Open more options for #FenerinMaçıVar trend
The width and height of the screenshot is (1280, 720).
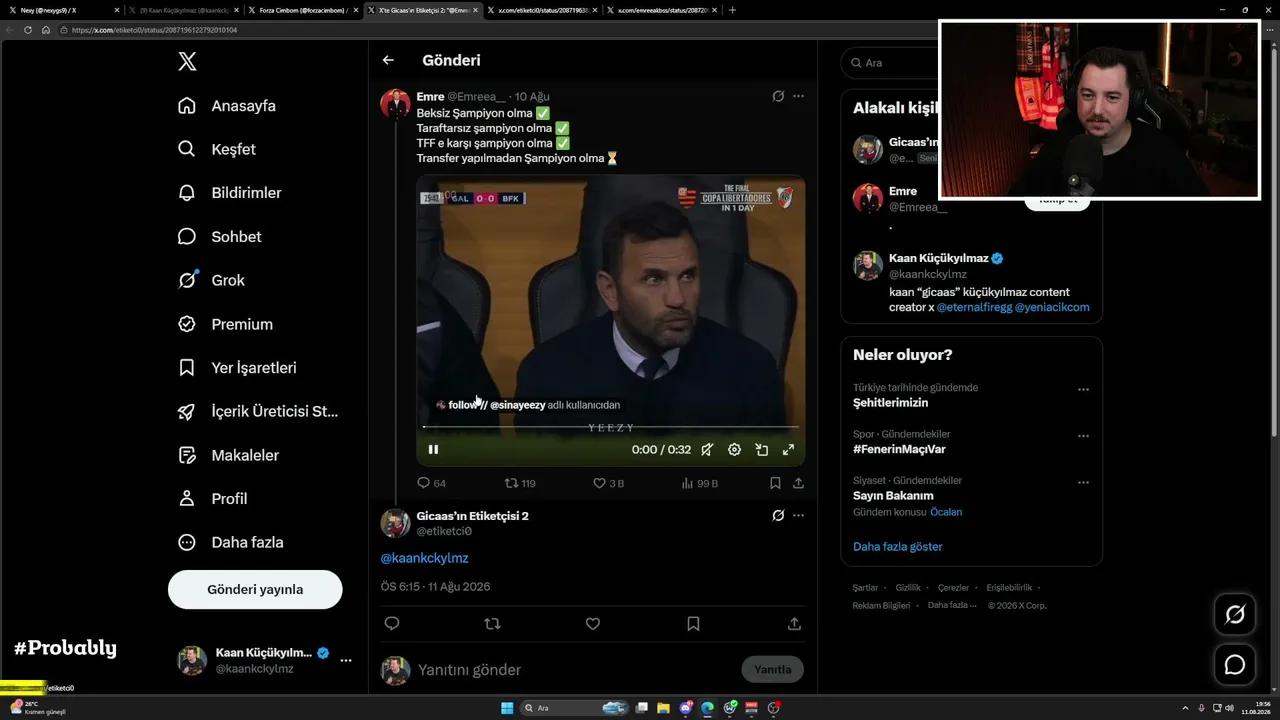[x=1083, y=436]
